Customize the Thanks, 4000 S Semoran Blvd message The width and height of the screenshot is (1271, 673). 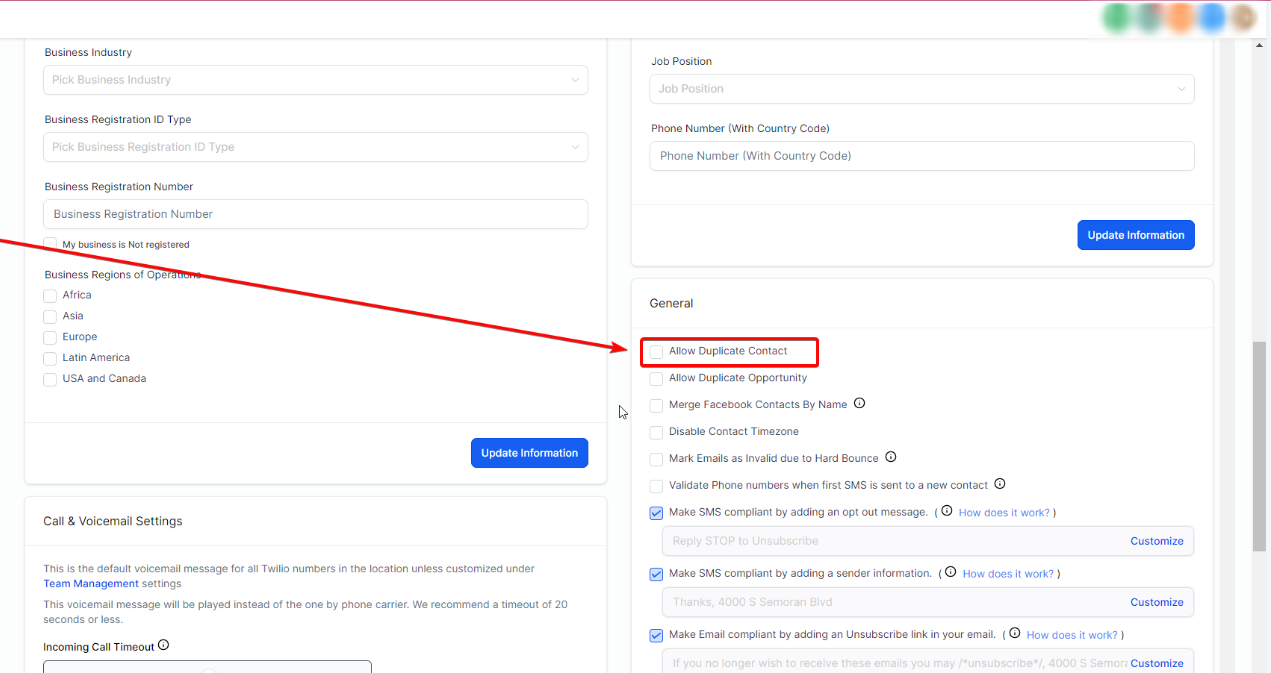[1157, 602]
